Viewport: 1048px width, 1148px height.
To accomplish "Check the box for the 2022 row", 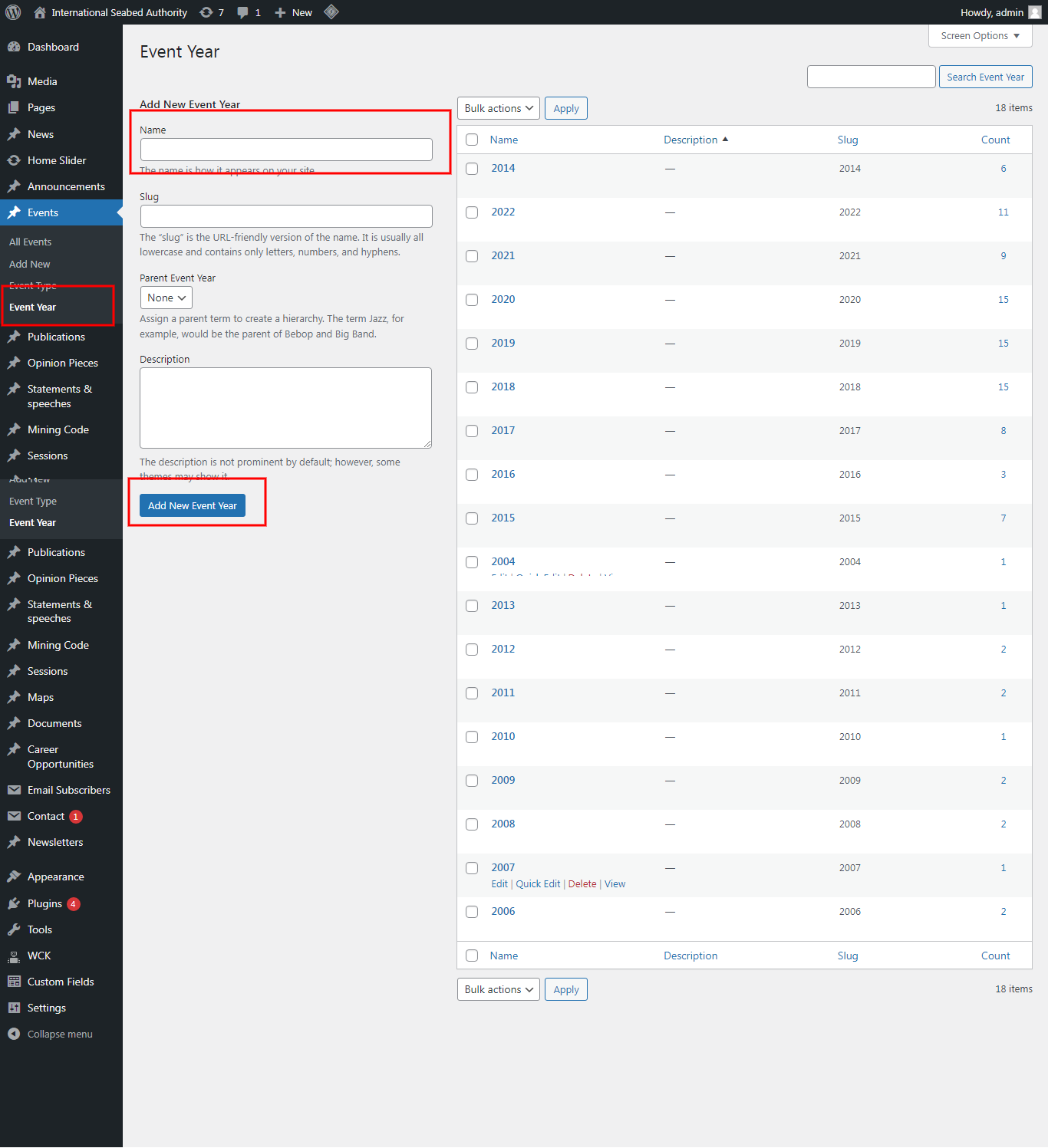I will coord(472,212).
